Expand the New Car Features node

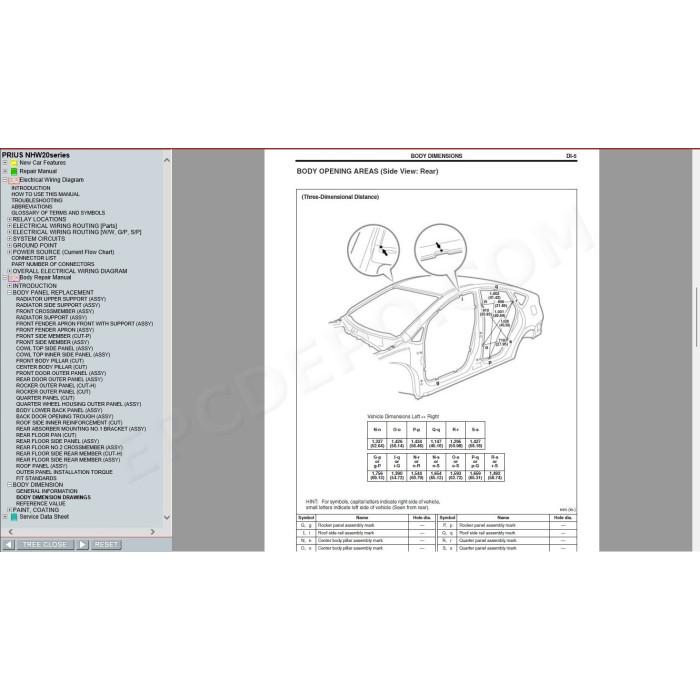(5, 163)
